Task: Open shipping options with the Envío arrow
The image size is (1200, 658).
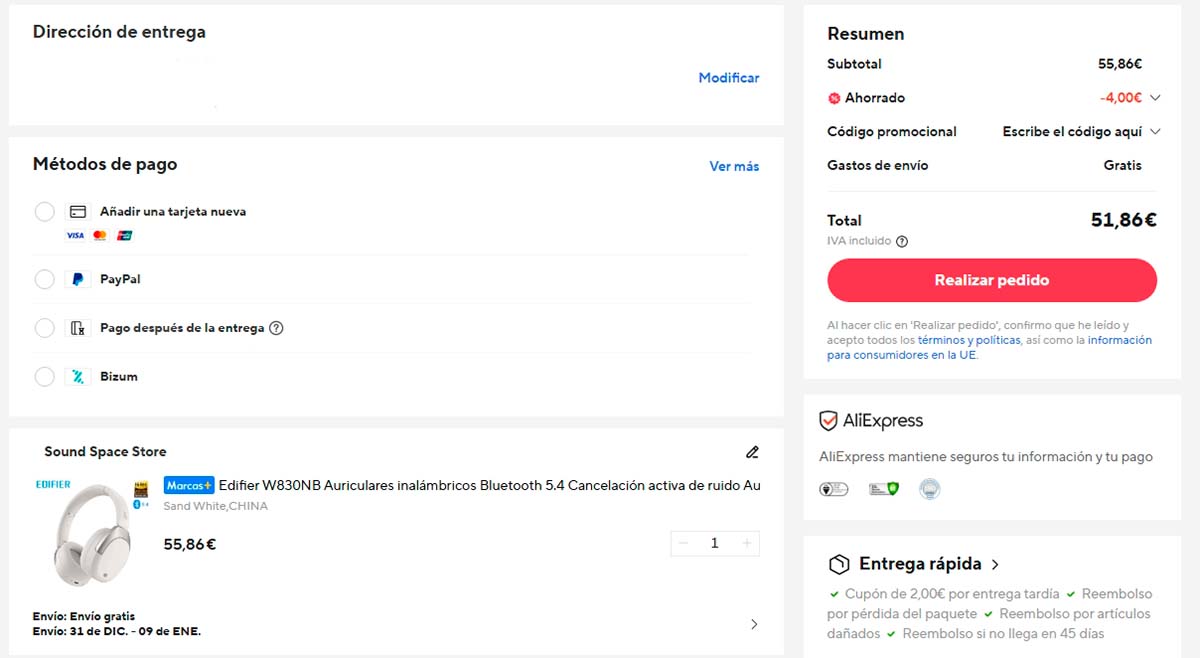Action: (753, 624)
